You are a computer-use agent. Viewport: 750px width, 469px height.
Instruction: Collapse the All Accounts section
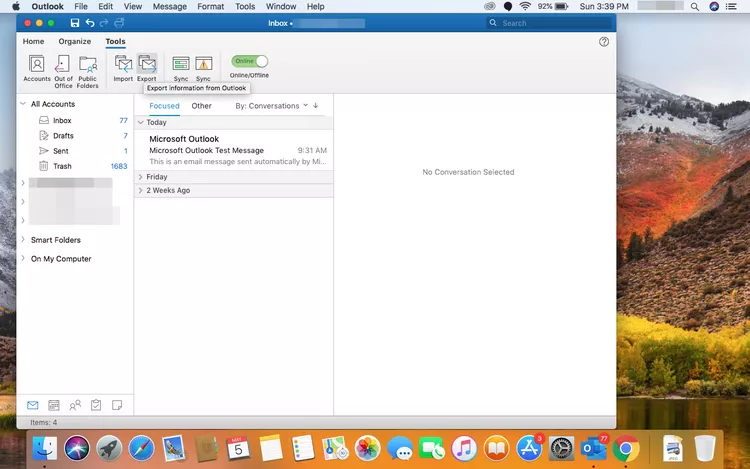point(23,104)
